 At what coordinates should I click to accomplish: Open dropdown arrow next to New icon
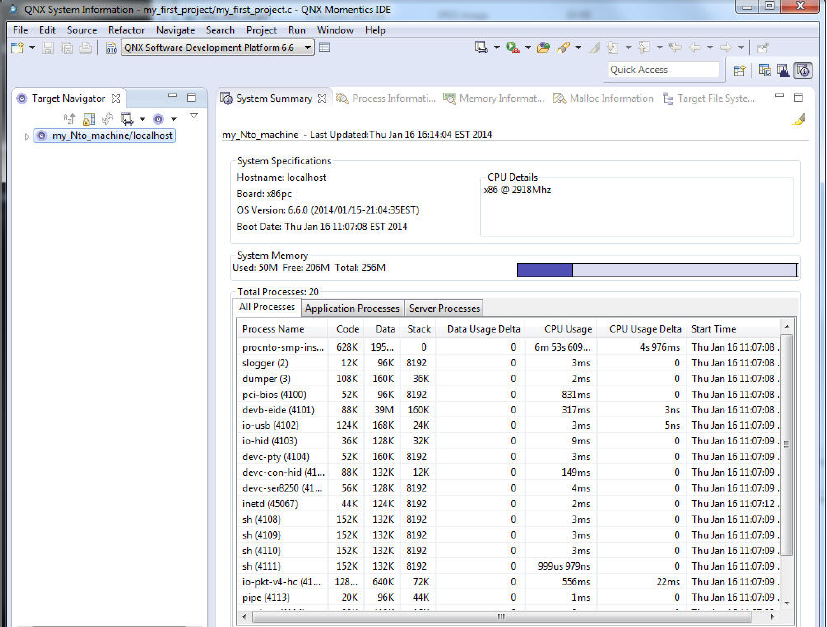click(32, 48)
